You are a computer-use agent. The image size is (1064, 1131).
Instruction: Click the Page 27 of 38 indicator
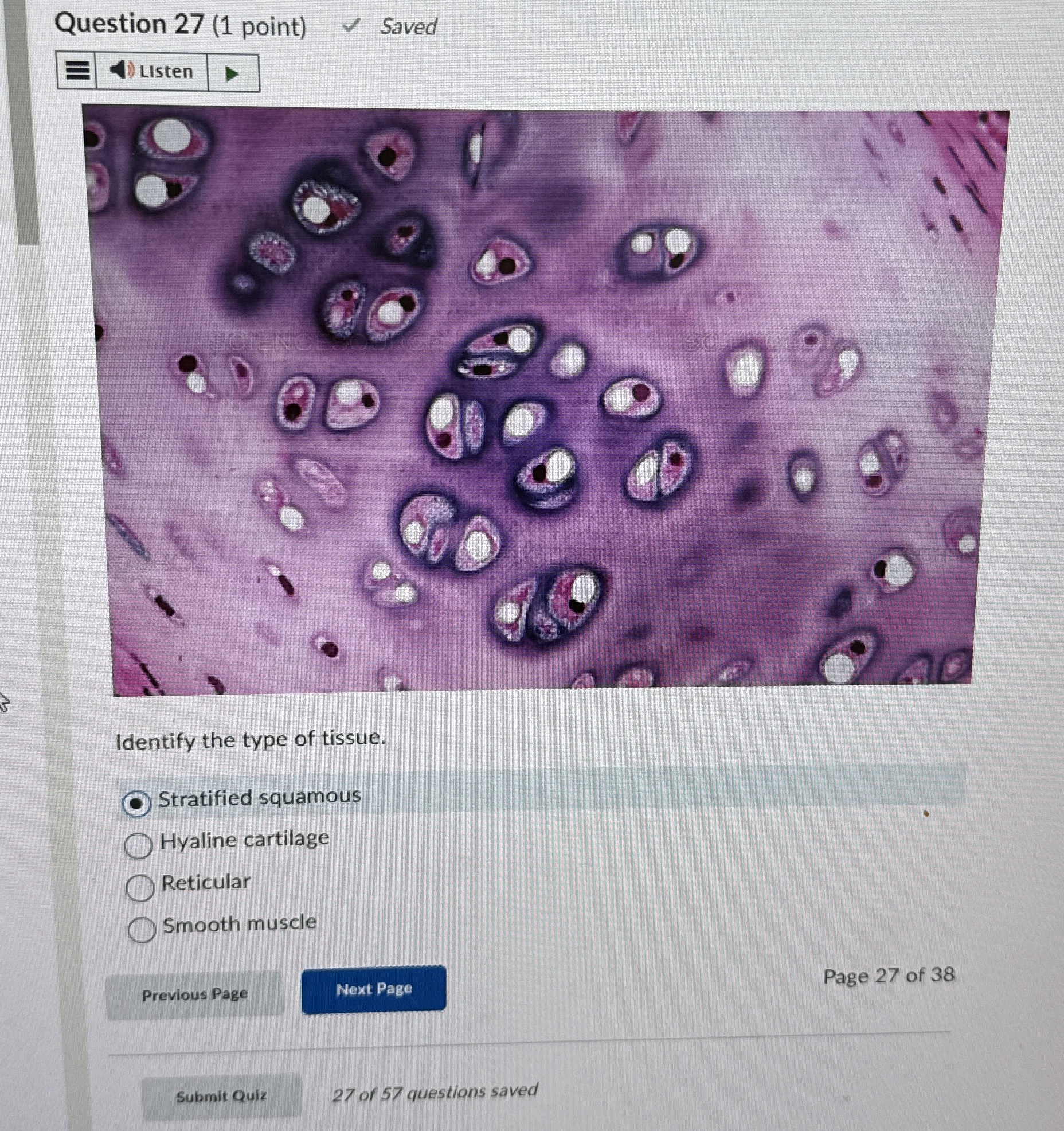(x=889, y=976)
